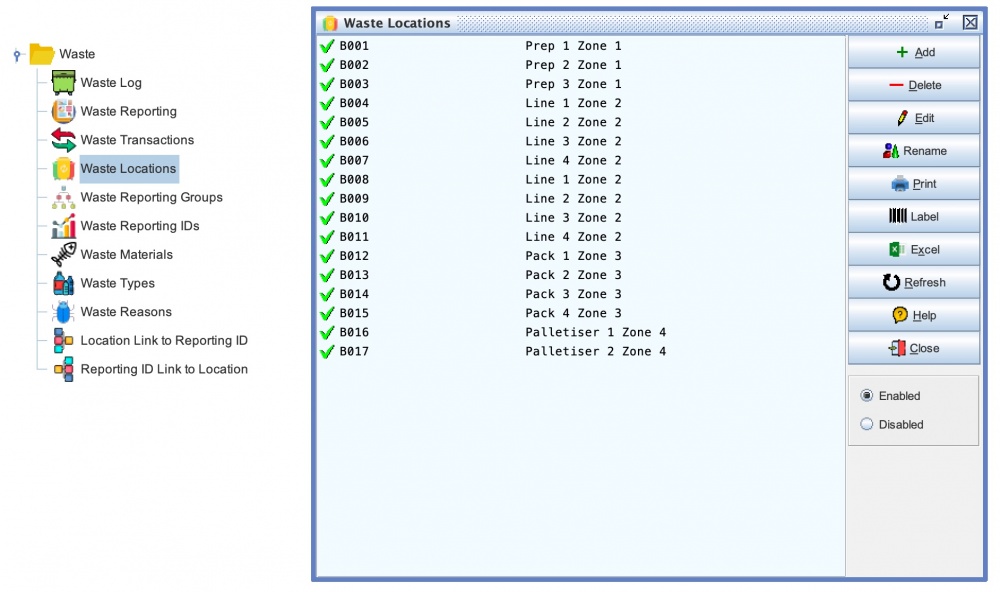1000x592 pixels.
Task: Click the Waste Reasons bug icon
Action: tap(64, 312)
